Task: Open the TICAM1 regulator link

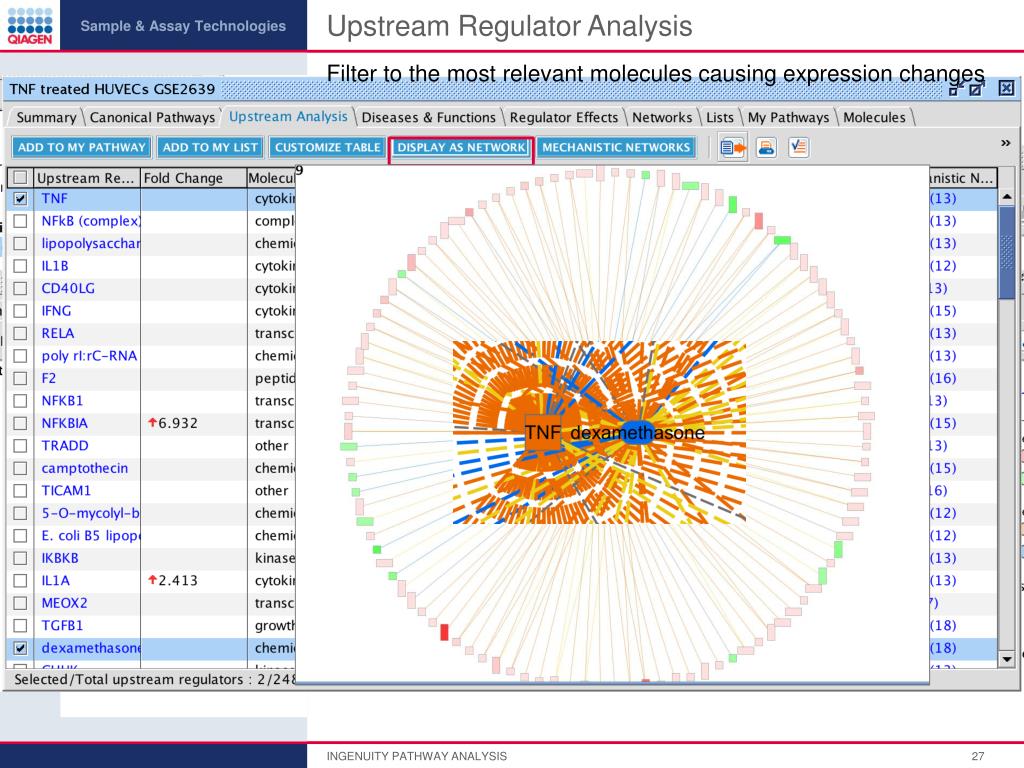Action: 66,490
